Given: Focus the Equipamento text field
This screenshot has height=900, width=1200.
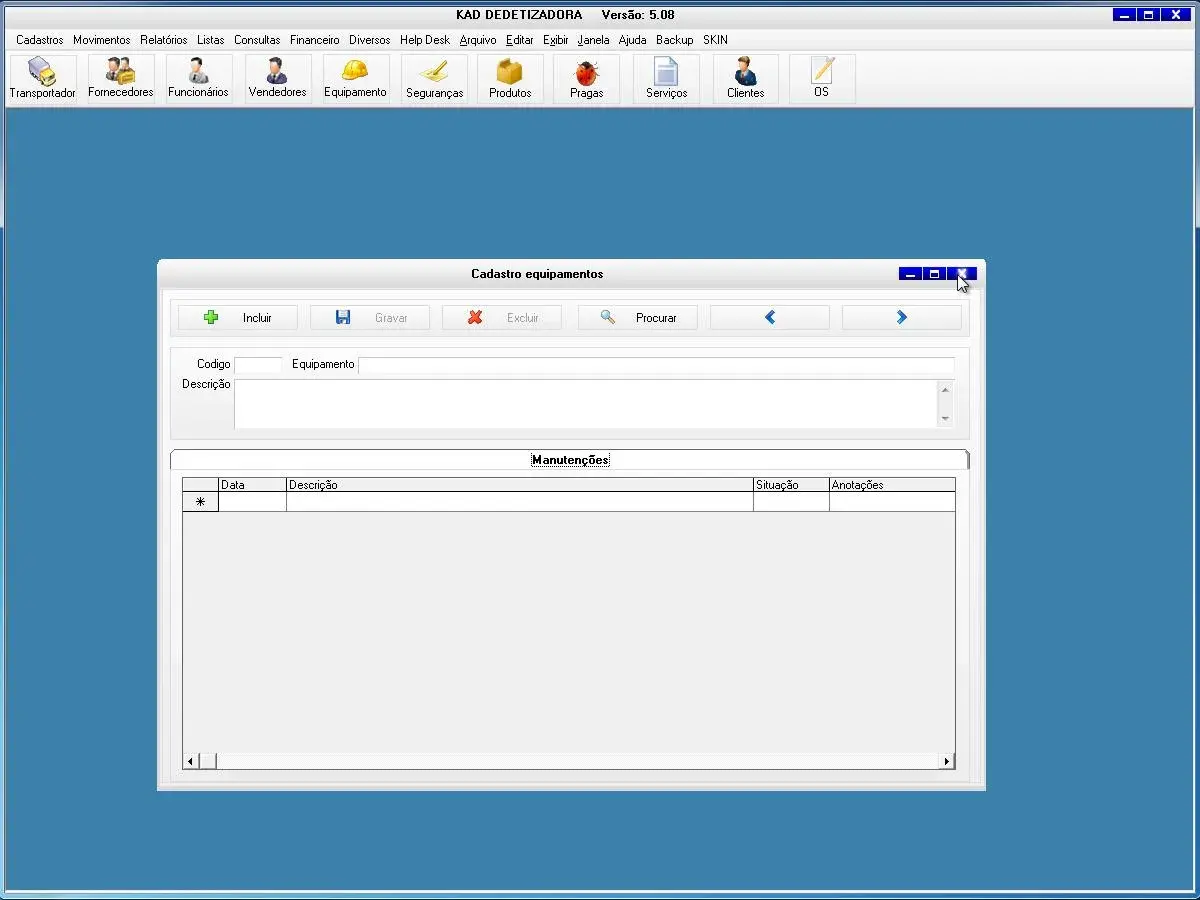Looking at the screenshot, I should (656, 365).
